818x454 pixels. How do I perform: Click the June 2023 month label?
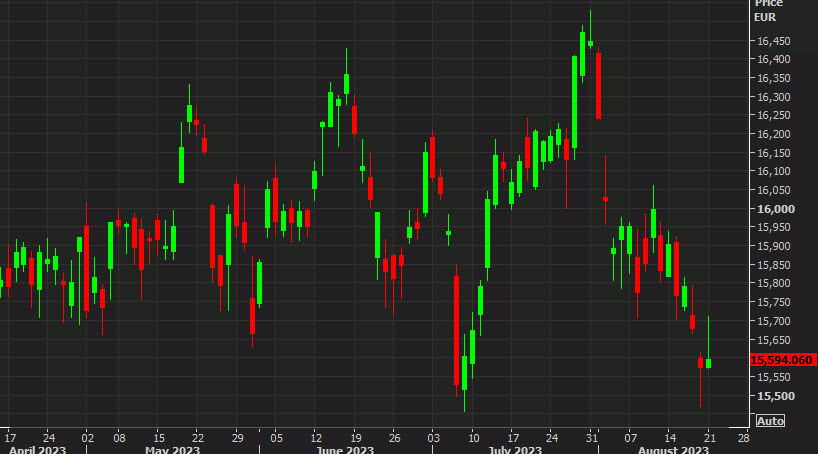tap(345, 449)
